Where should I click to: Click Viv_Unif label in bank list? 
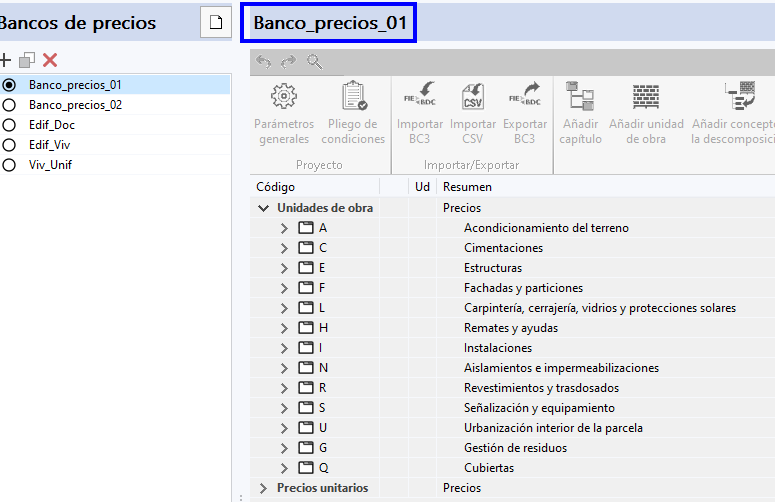pos(50,165)
